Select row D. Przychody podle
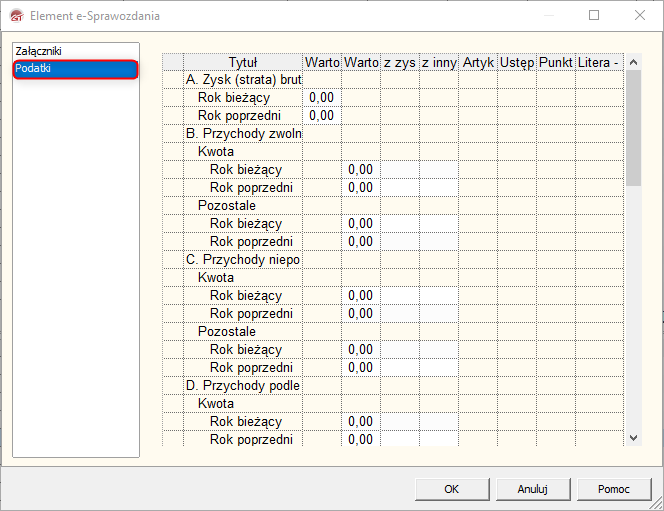This screenshot has width=664, height=511. tap(243, 386)
